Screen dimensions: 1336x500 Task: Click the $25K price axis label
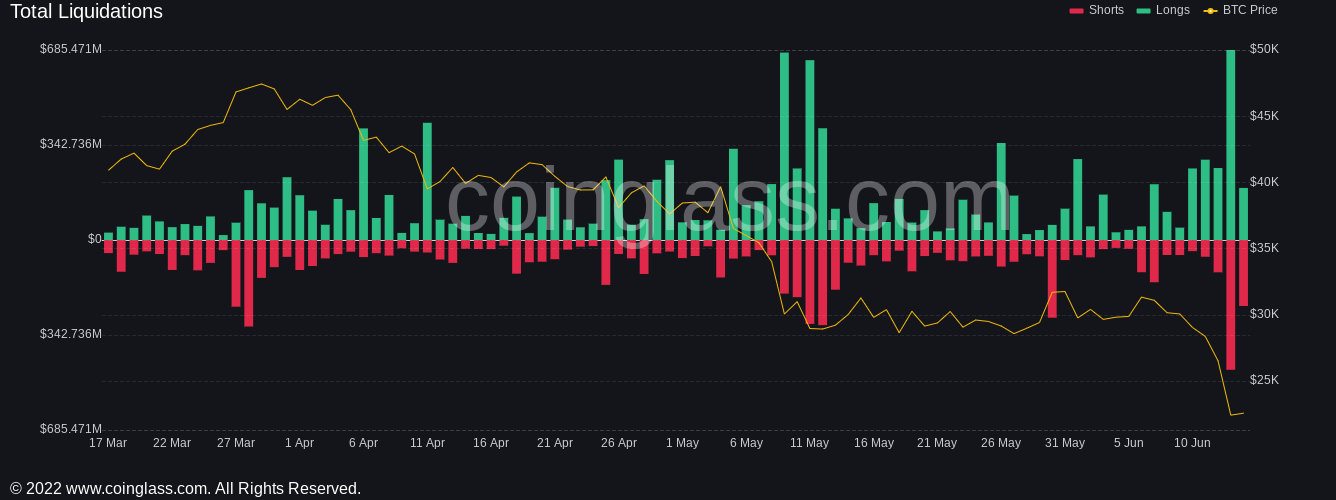(1264, 380)
